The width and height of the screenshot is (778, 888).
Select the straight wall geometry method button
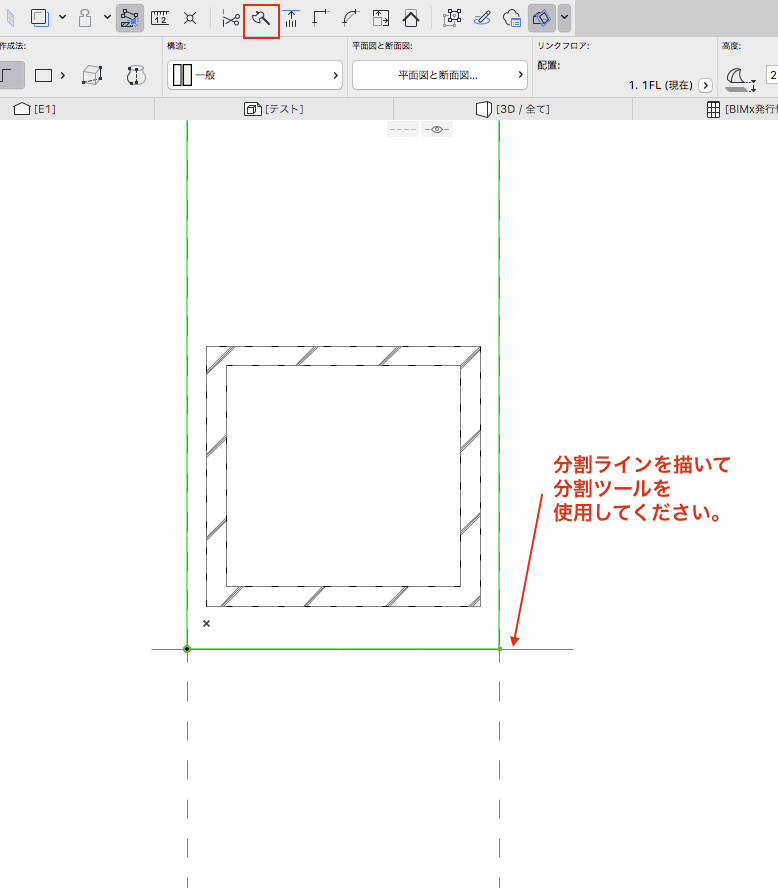(x=9, y=75)
